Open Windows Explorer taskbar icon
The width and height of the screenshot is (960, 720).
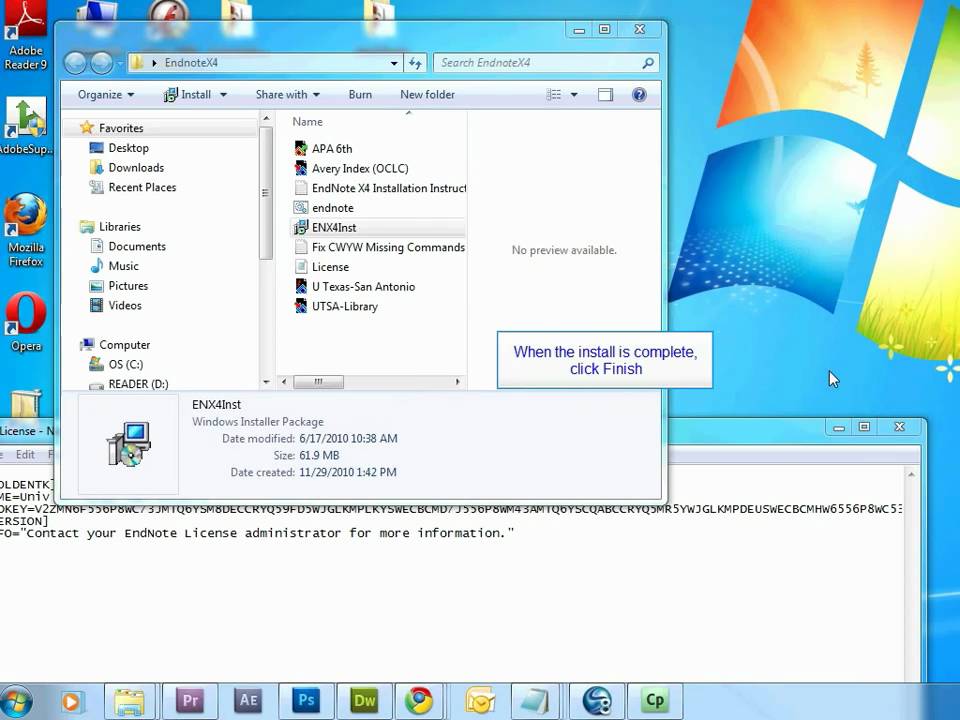tap(129, 702)
